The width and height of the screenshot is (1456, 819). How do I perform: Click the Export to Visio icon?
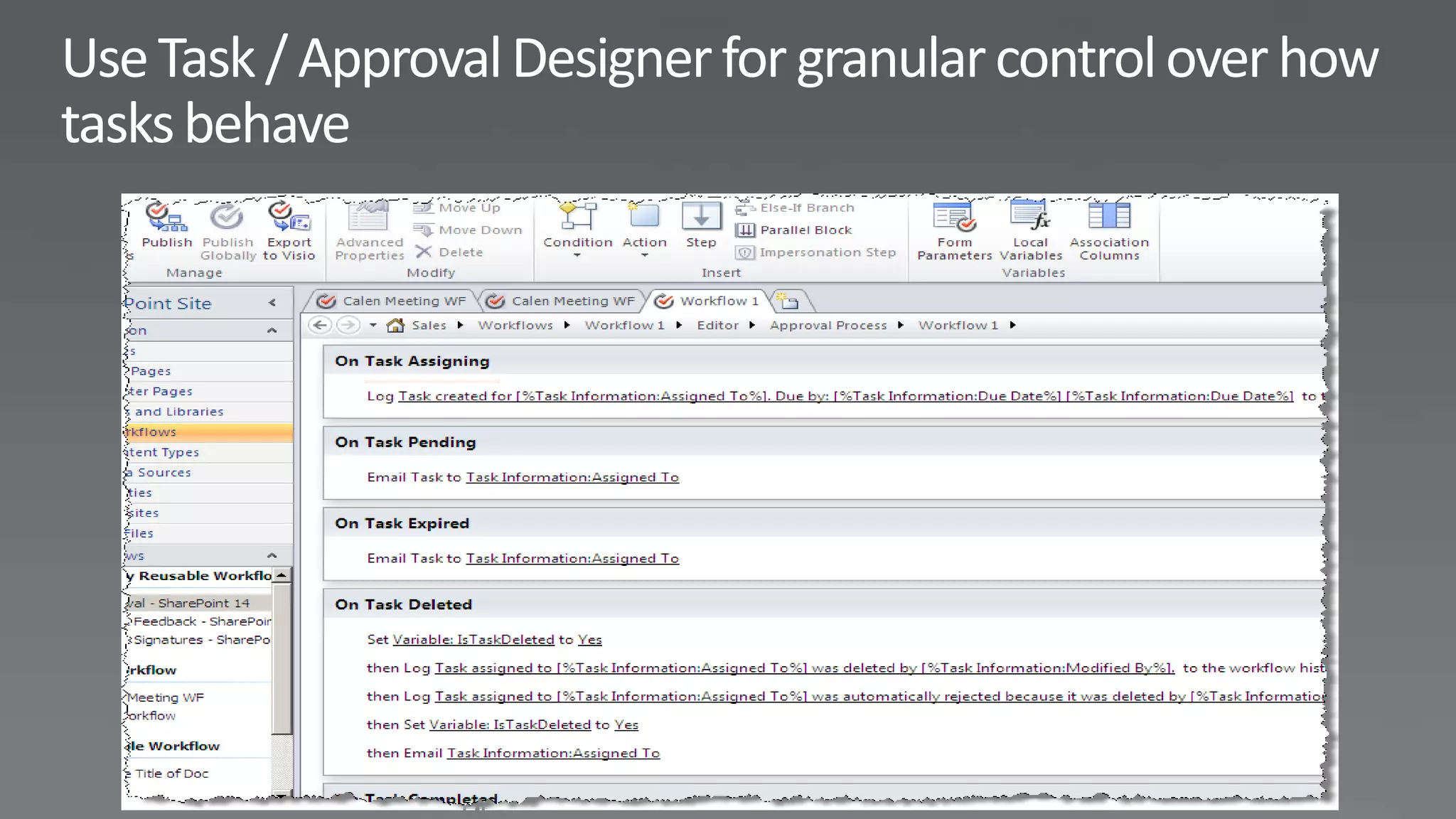point(289,217)
